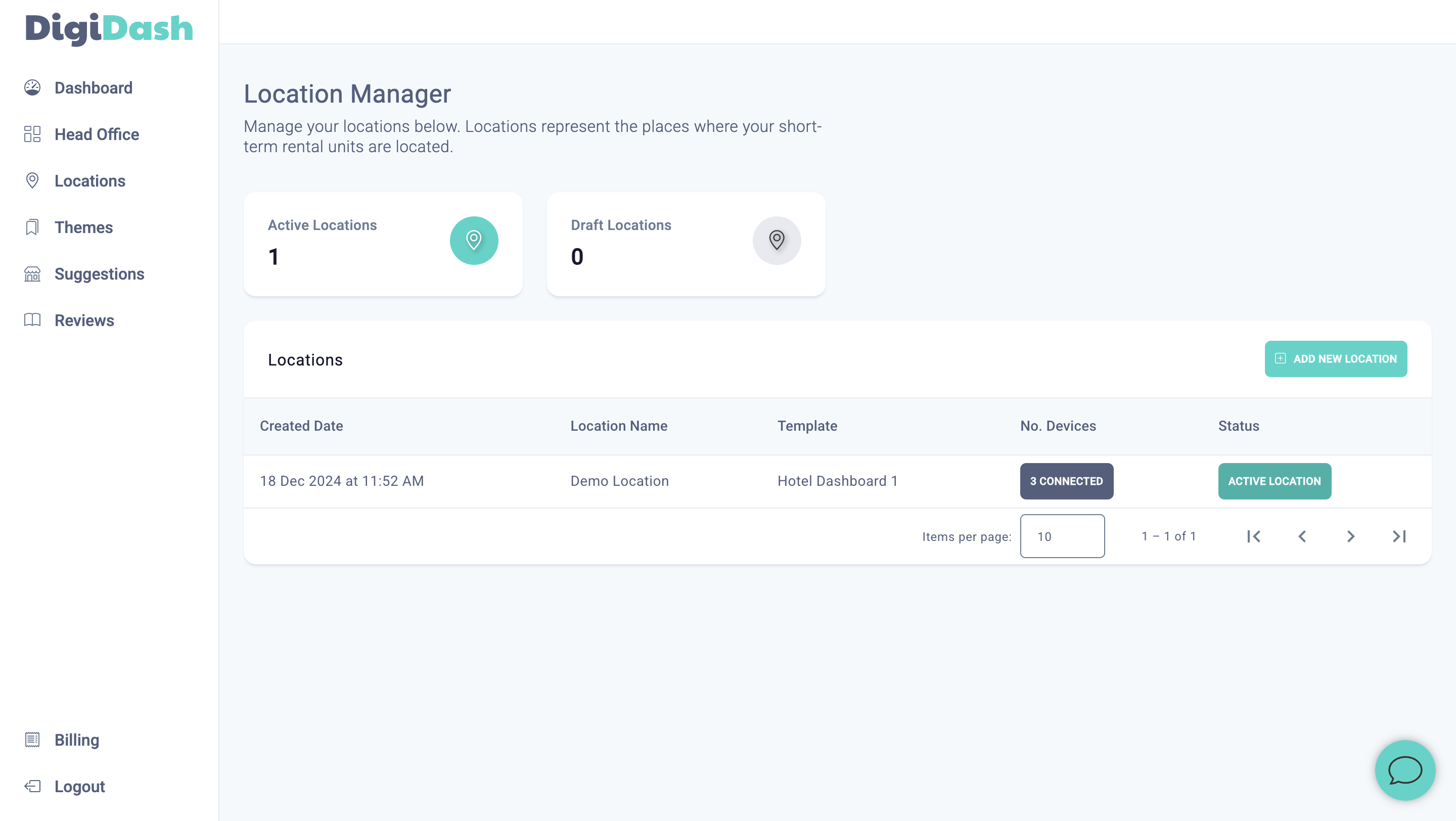Click the Themes bookmark icon
Screen dimensions: 1456x821
point(32,227)
